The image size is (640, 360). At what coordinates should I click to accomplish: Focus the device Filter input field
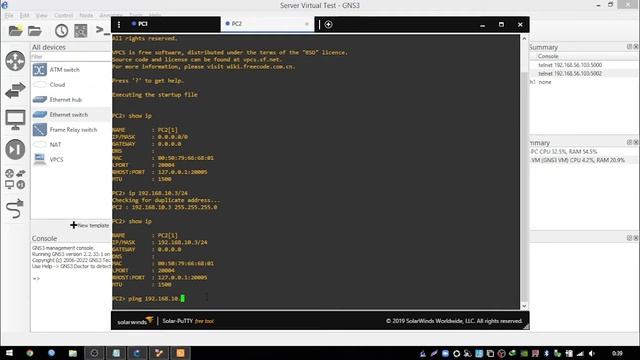(x=71, y=57)
